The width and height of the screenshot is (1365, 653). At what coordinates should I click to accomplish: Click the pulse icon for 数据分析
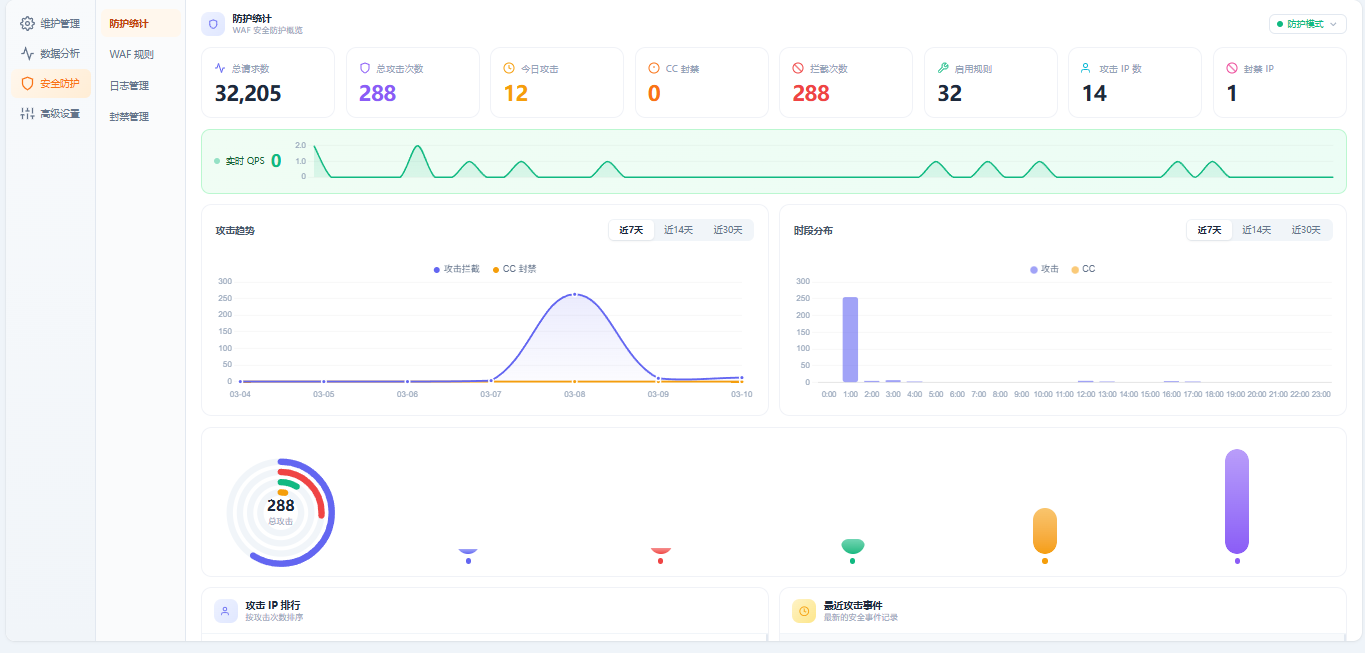coord(27,53)
